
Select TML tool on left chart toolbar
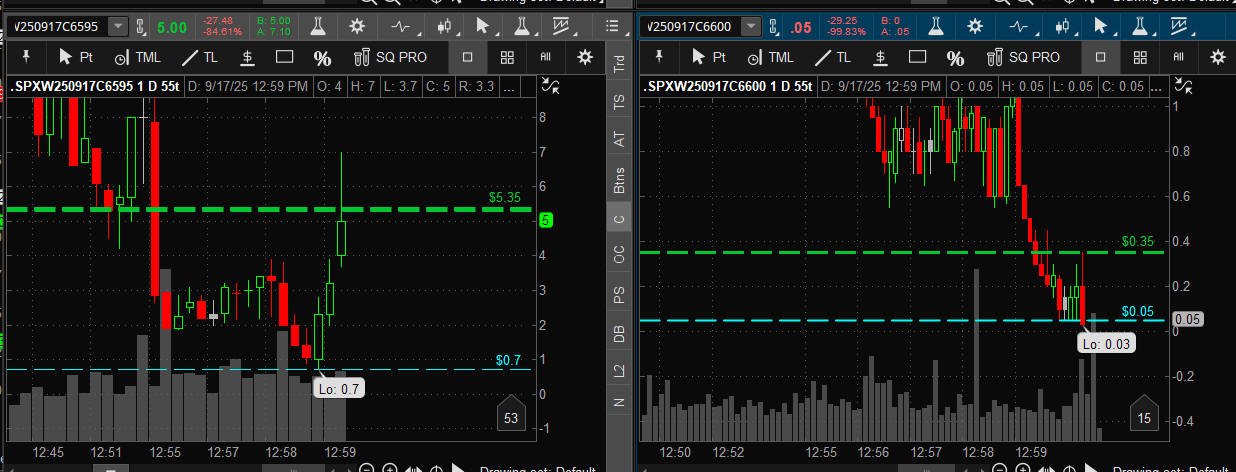(x=137, y=58)
